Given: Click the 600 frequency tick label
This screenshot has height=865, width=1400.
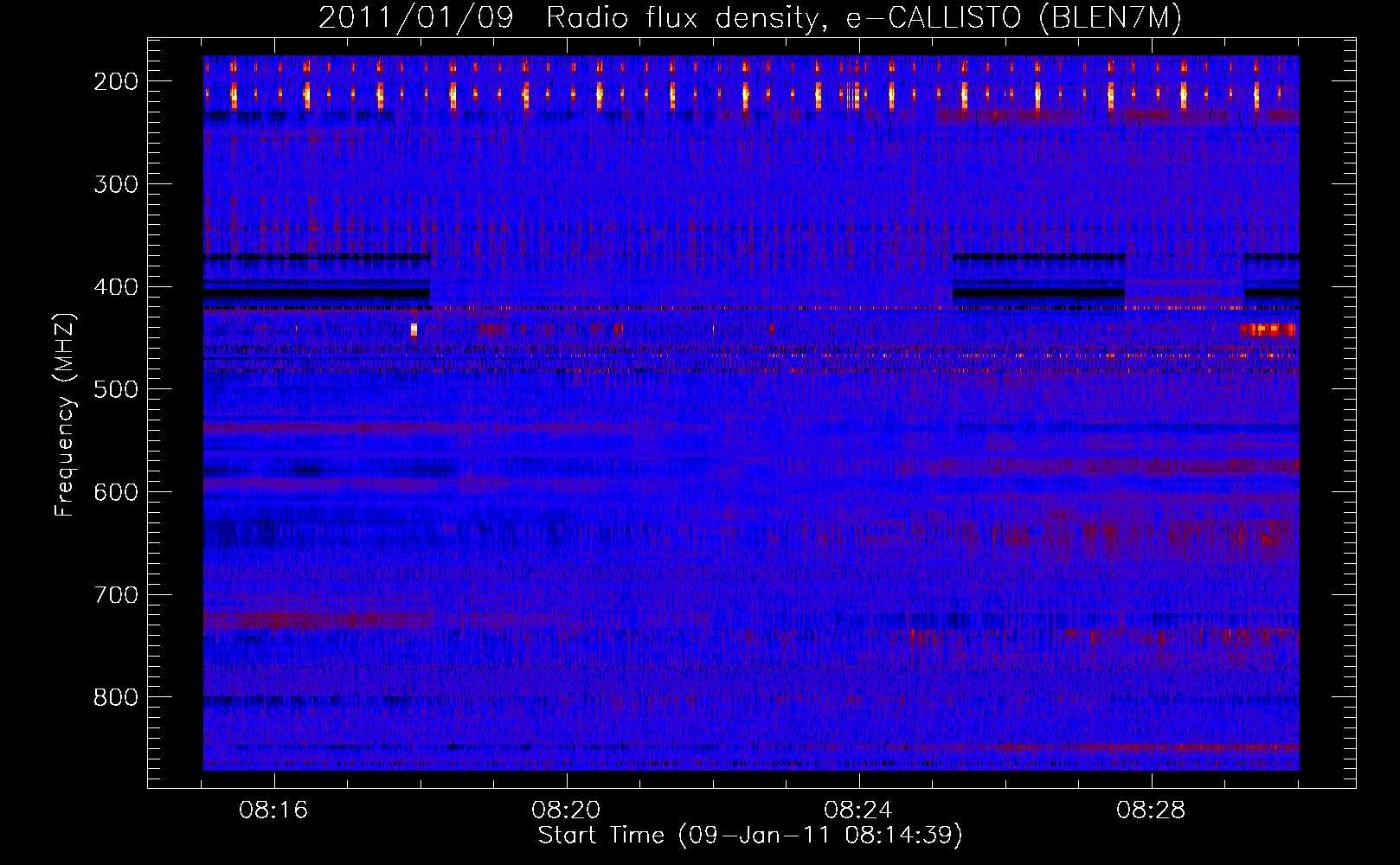Looking at the screenshot, I should (x=116, y=492).
